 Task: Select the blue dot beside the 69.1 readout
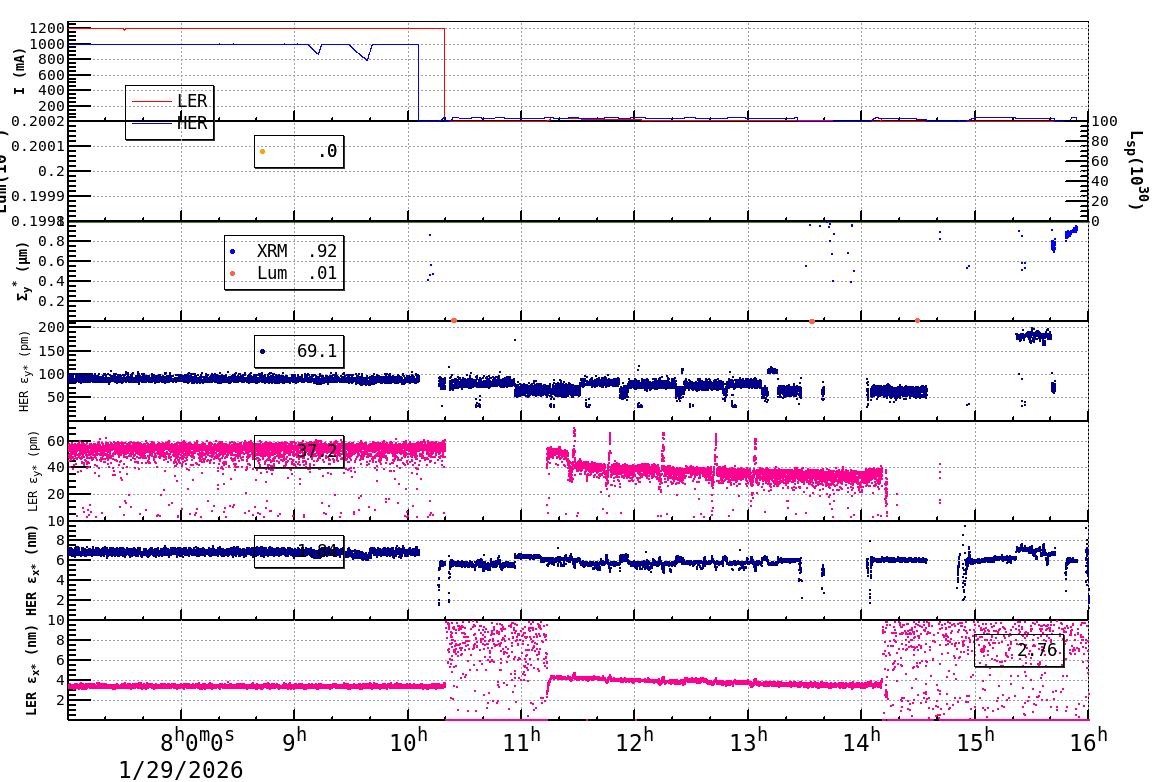(x=264, y=351)
